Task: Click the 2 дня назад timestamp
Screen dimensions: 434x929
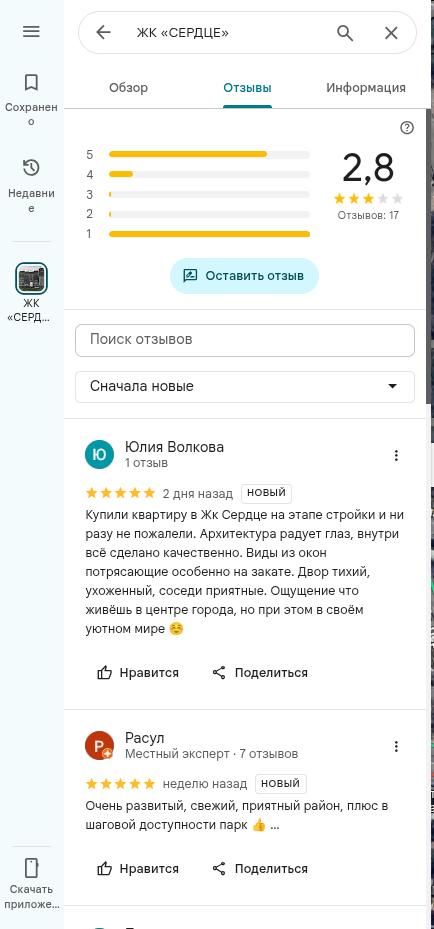Action: (196, 493)
